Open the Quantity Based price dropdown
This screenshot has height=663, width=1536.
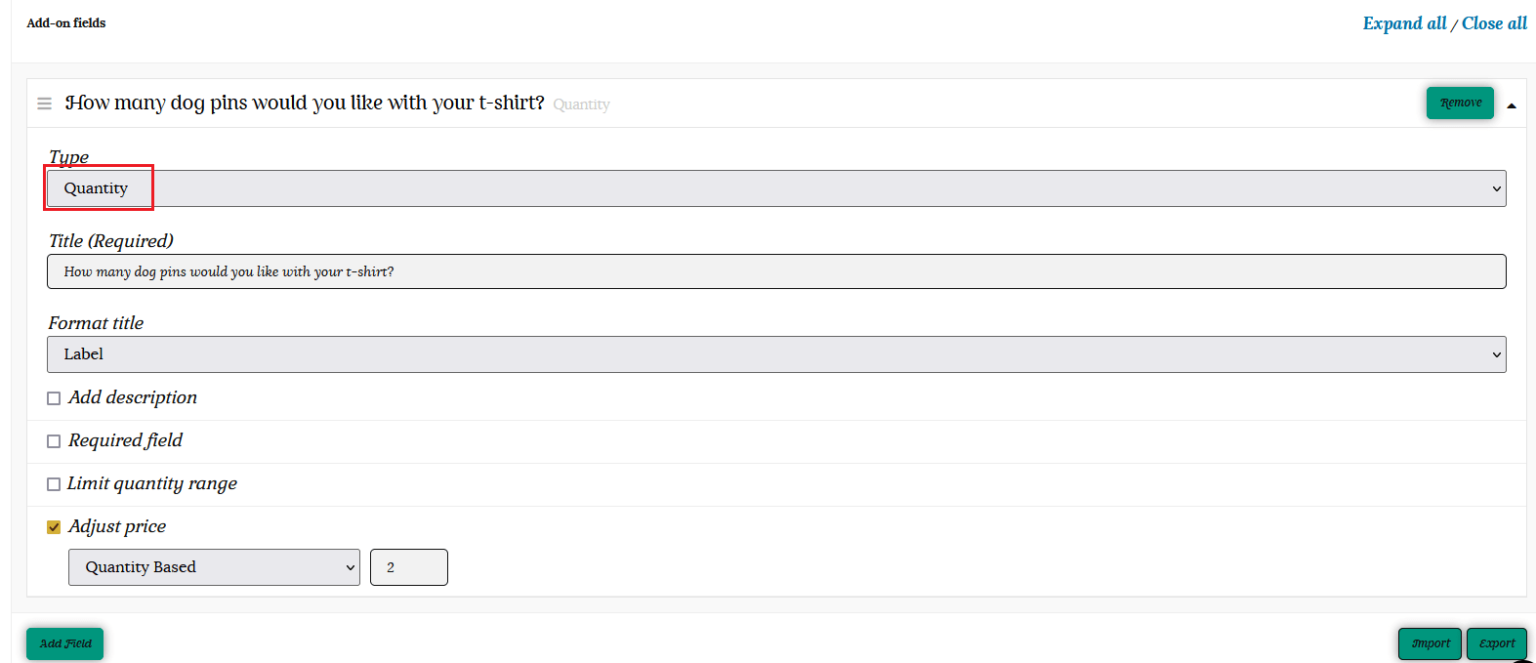(x=214, y=567)
